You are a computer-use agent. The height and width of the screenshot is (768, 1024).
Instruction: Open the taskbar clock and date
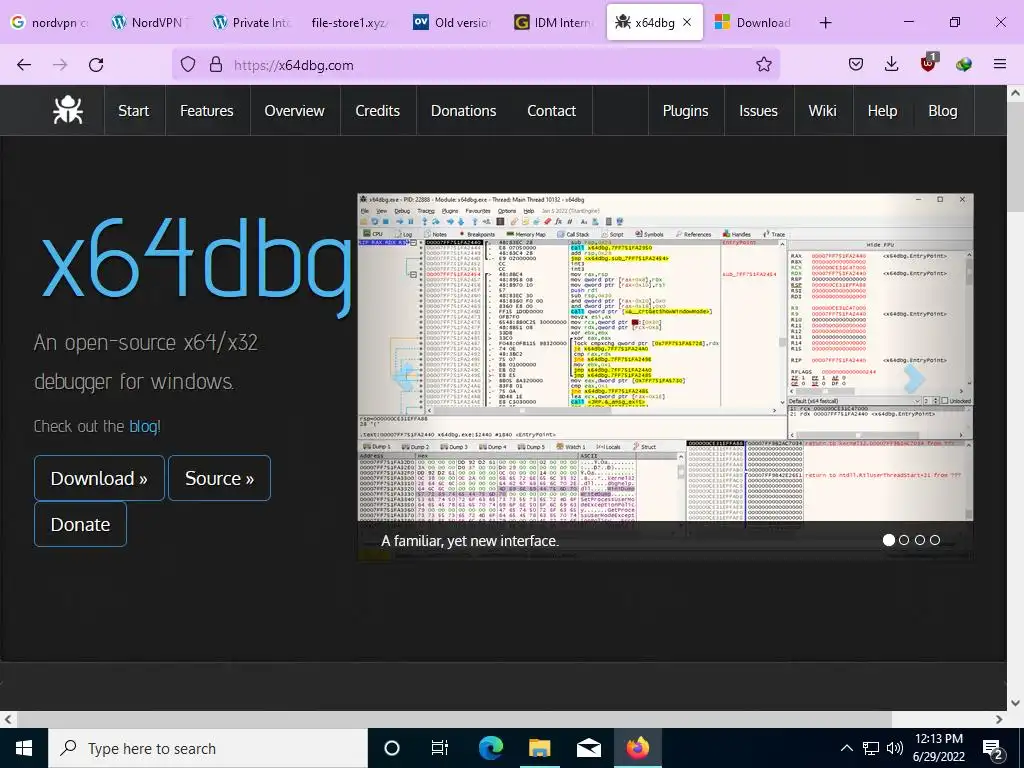point(938,748)
